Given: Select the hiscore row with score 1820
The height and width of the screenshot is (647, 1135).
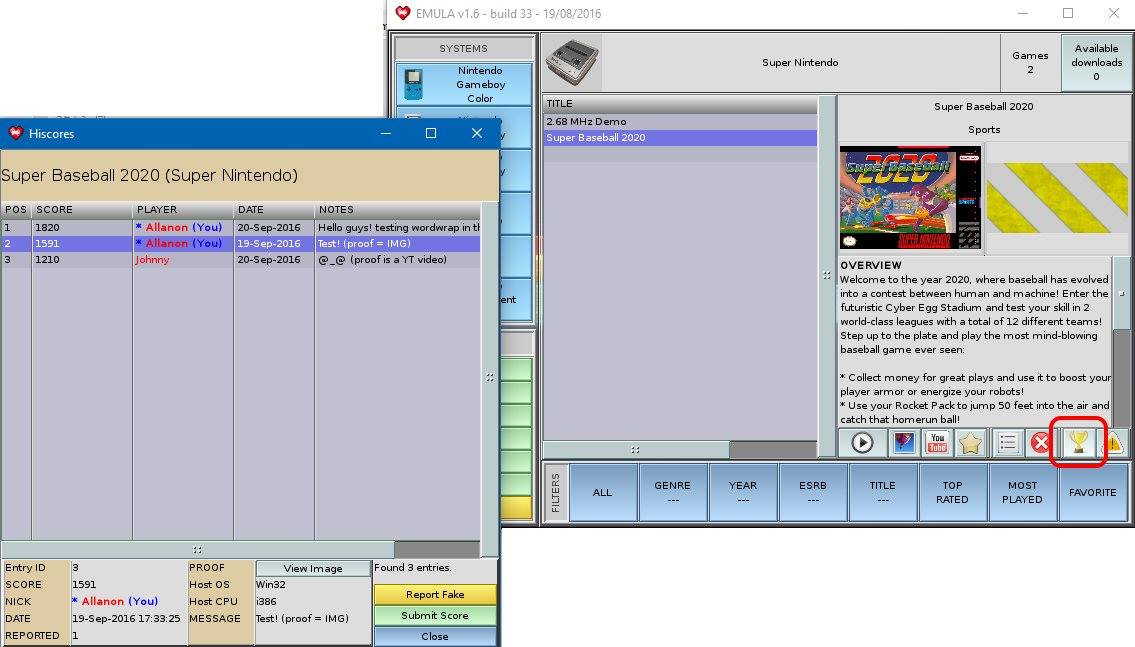Looking at the screenshot, I should pyautogui.click(x=241, y=227).
